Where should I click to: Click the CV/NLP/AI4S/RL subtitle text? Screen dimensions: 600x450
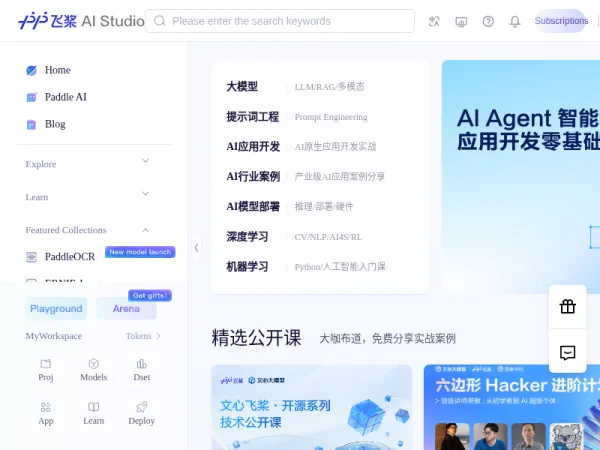[x=328, y=237]
